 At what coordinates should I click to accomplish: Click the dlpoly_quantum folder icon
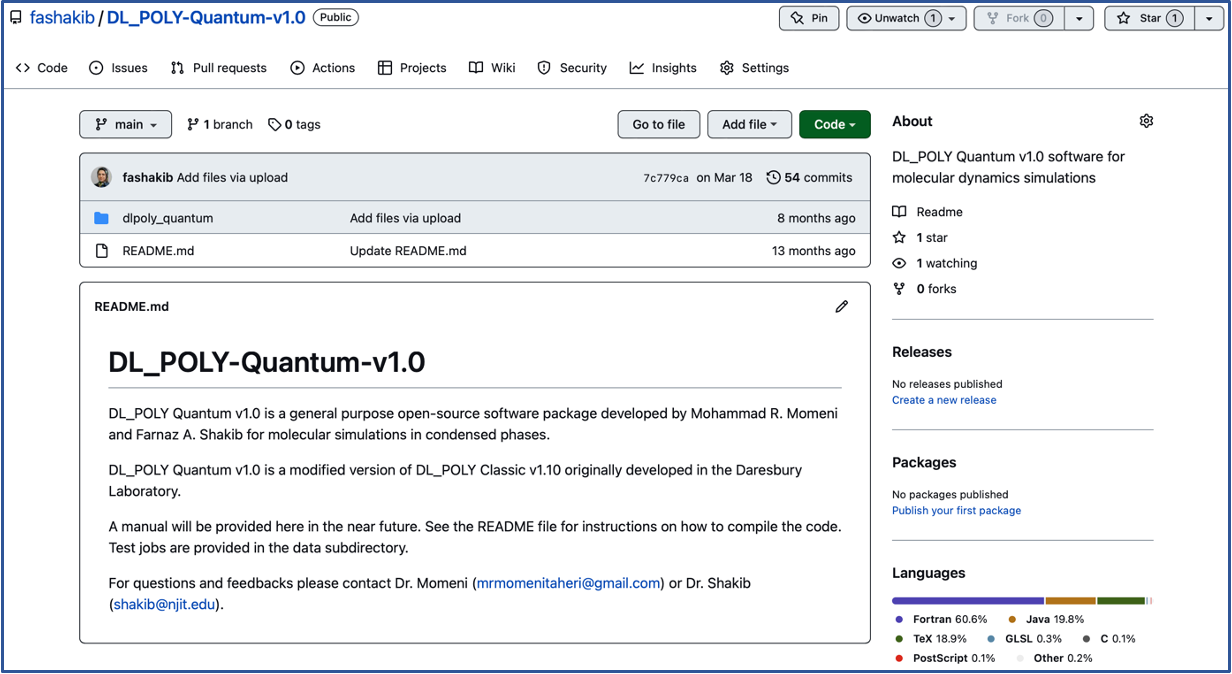click(x=101, y=218)
